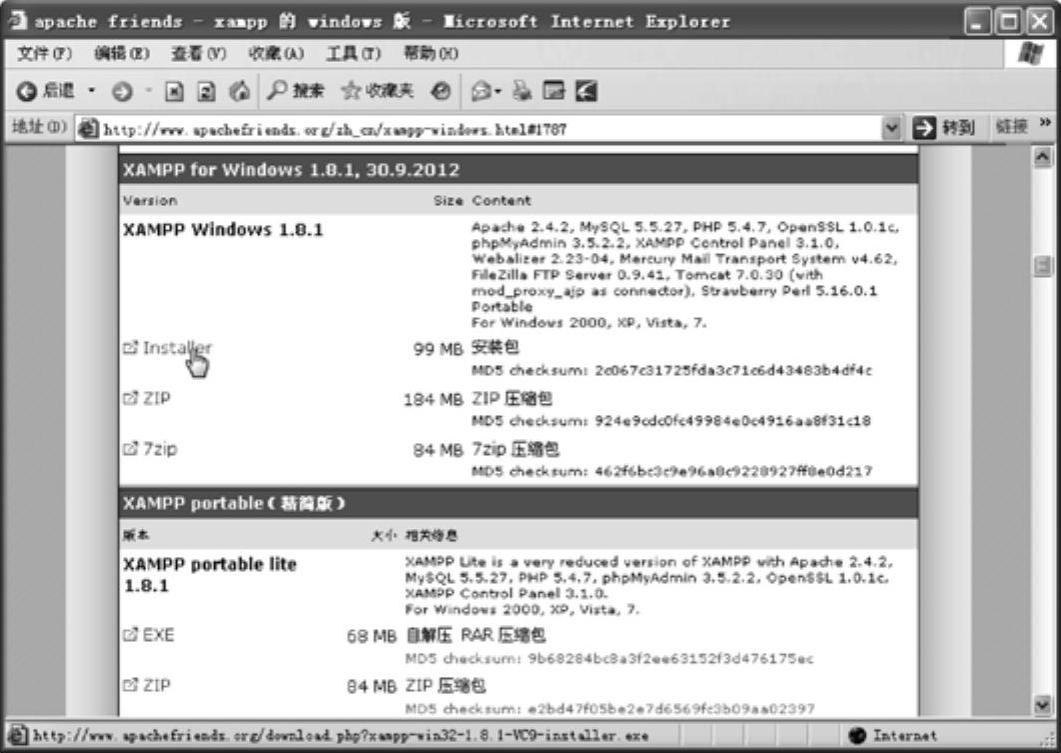Click the '68 MB' size value
This screenshot has width=1061, height=753.
pos(371,636)
